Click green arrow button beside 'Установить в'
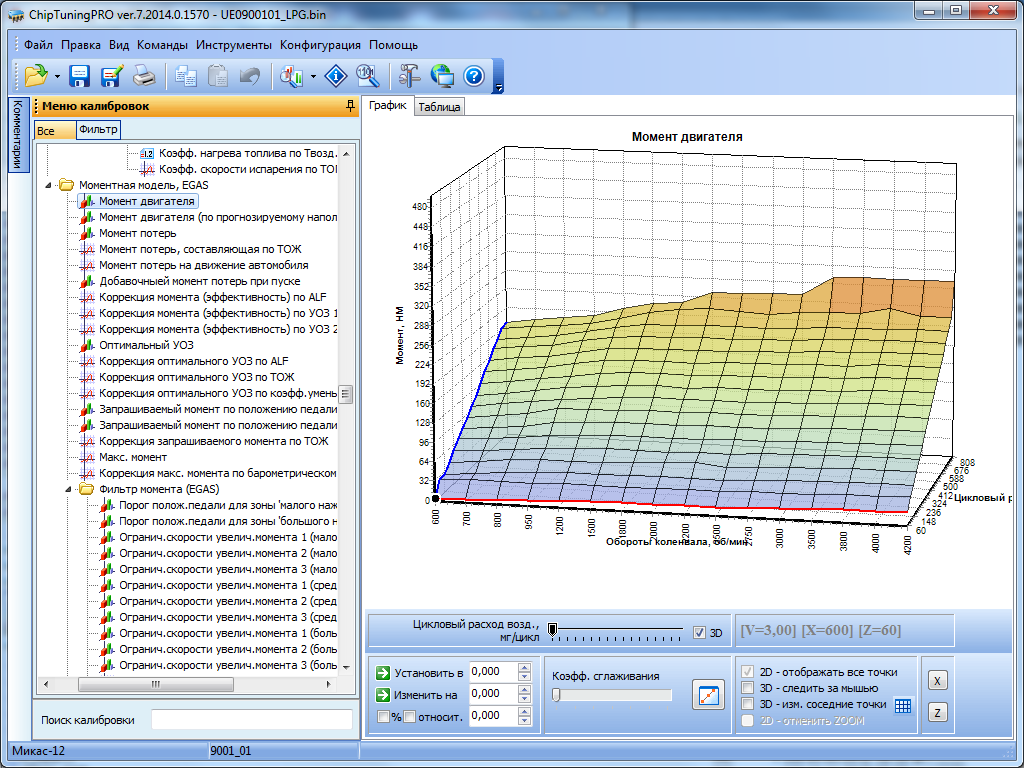The image size is (1024, 768). (x=383, y=672)
